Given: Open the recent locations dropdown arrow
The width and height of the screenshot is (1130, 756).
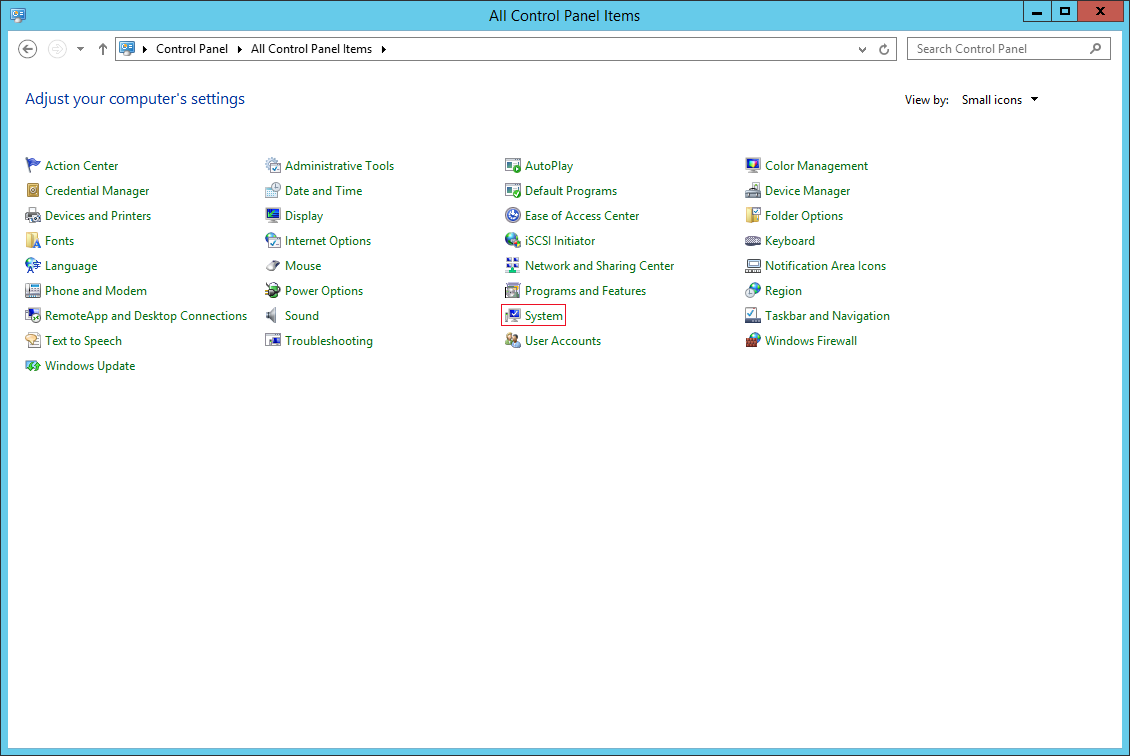Looking at the screenshot, I should click(x=80, y=49).
